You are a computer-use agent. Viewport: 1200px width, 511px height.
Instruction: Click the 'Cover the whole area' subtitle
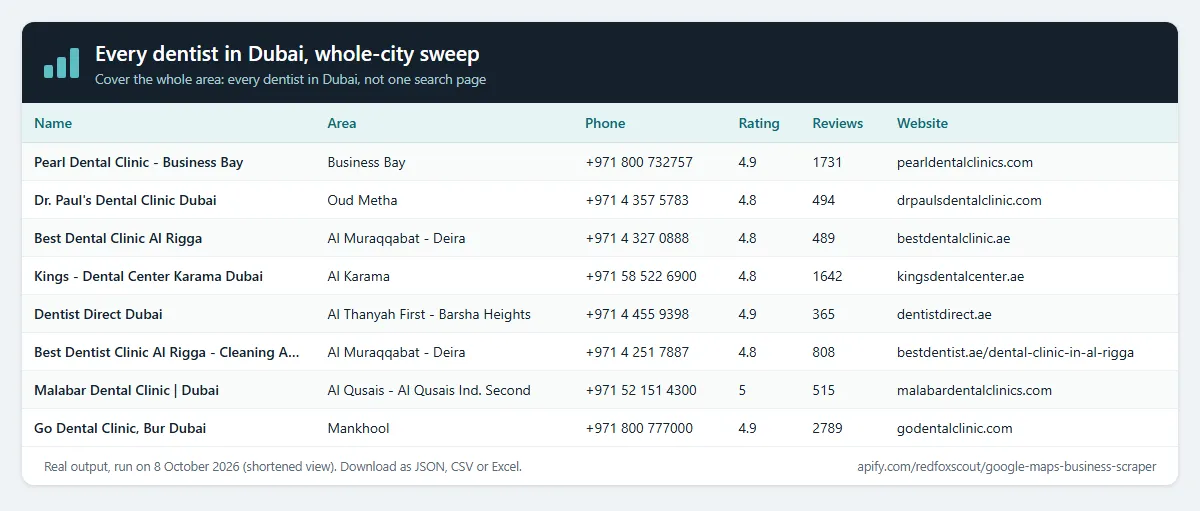tap(290, 79)
